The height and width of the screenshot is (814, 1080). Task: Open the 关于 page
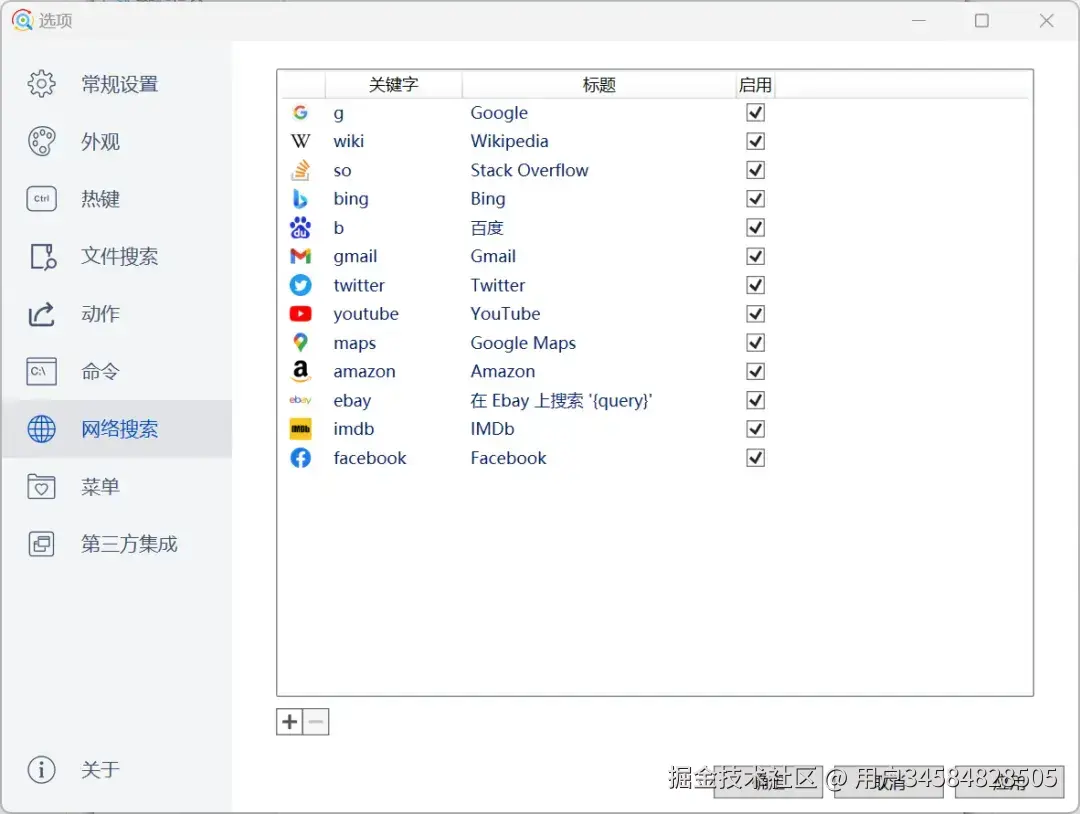(x=117, y=769)
